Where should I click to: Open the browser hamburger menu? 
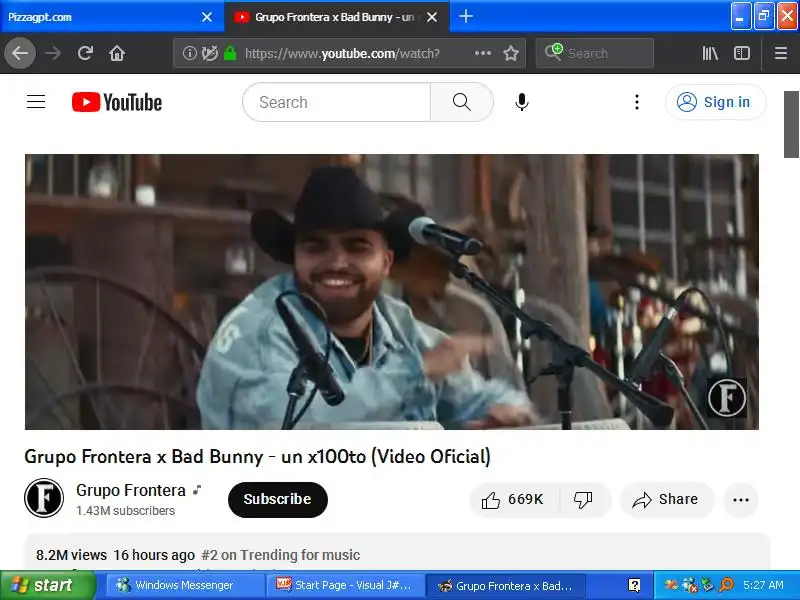pyautogui.click(x=780, y=53)
